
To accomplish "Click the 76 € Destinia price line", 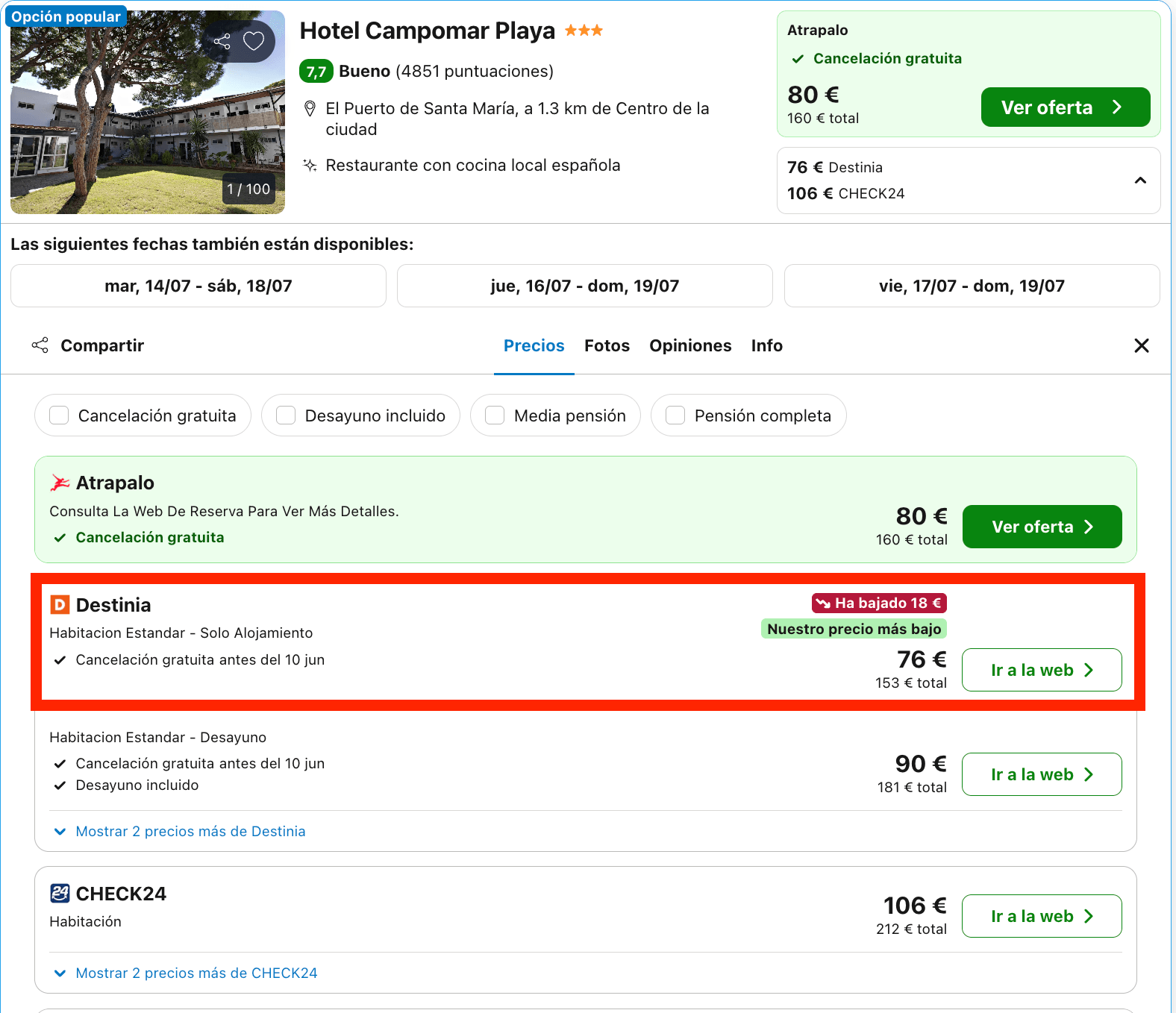I will click(835, 167).
